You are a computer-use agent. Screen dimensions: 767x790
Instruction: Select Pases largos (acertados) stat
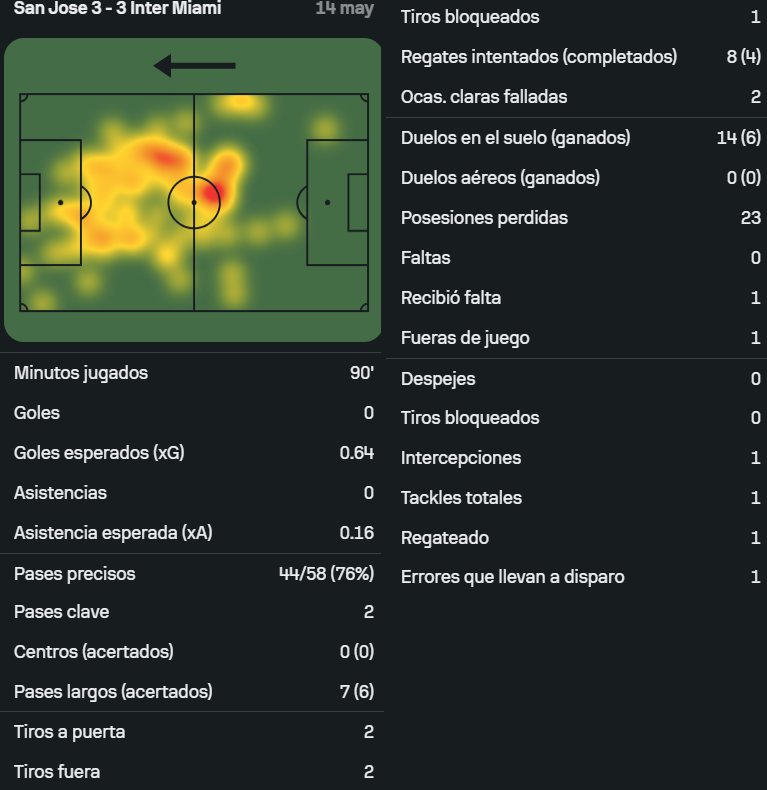[194, 692]
